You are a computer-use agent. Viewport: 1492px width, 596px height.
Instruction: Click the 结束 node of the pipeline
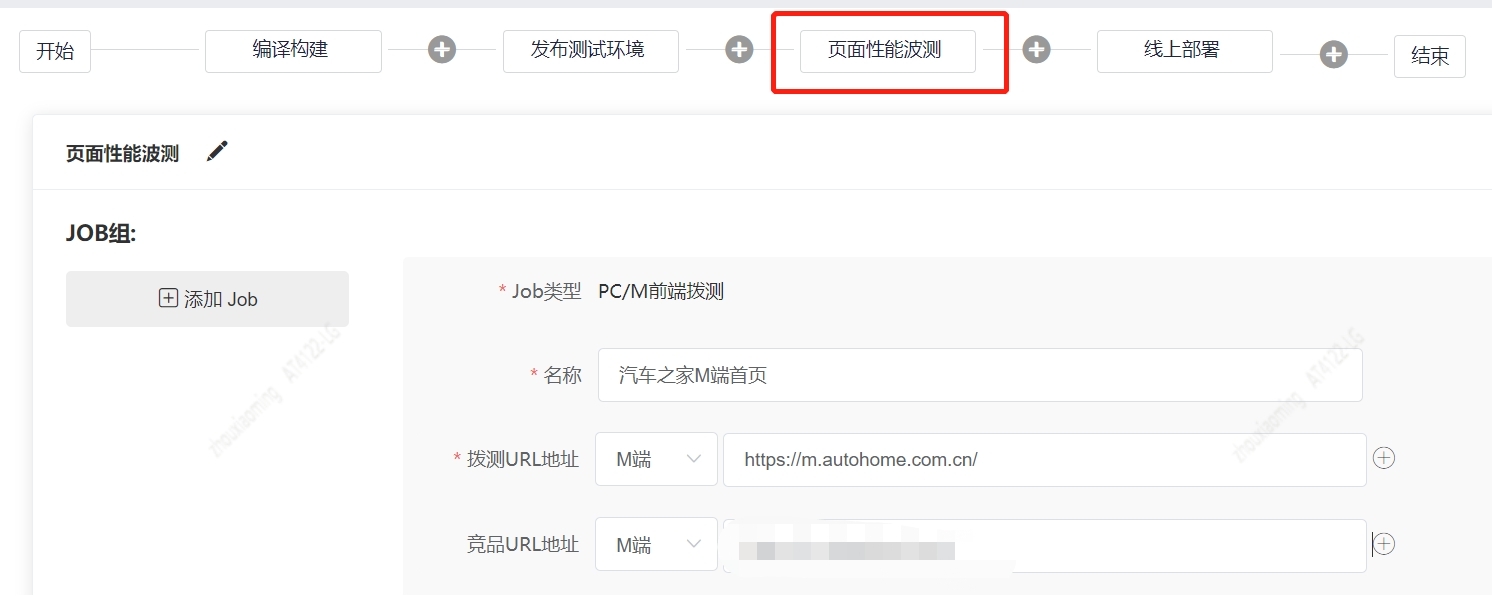click(1429, 56)
